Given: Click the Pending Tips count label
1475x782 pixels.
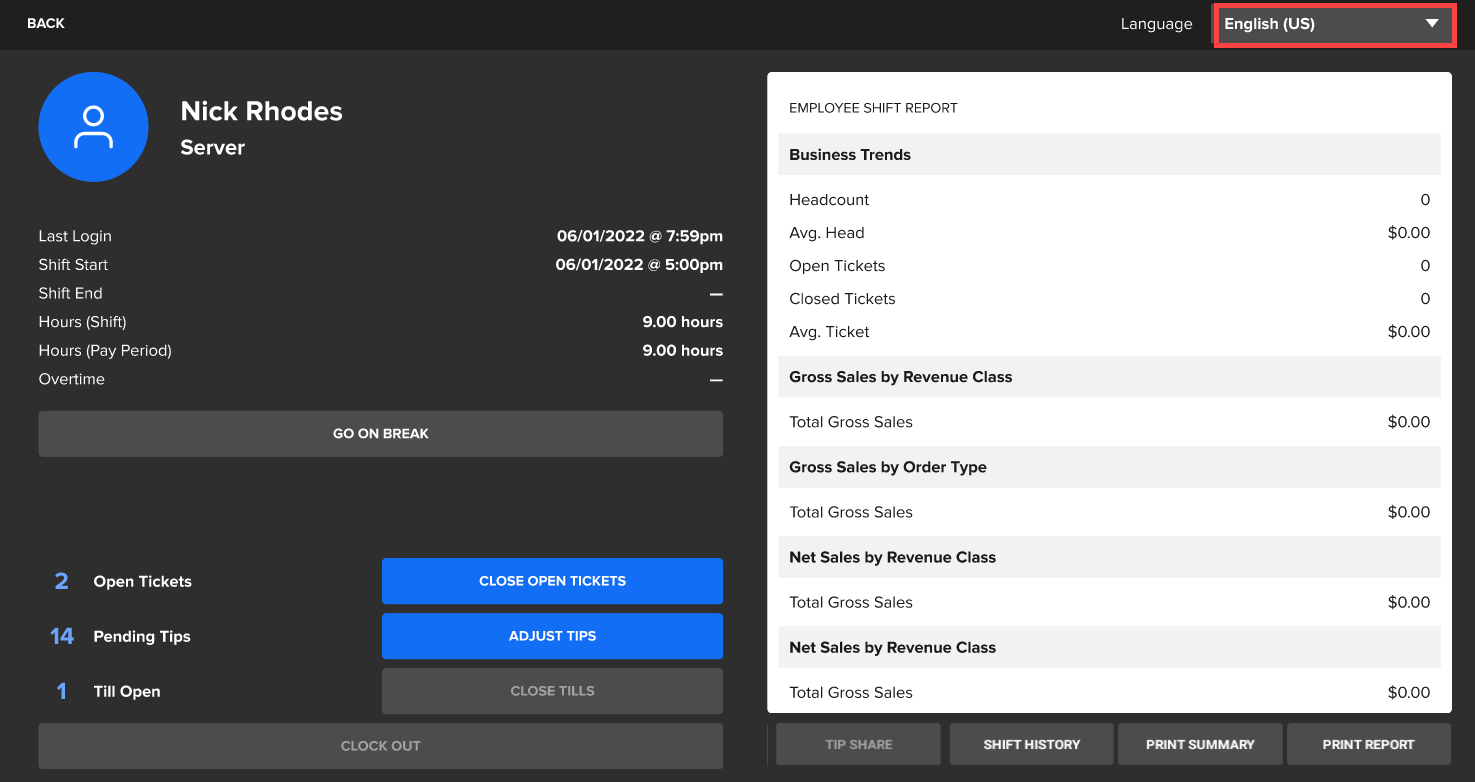Looking at the screenshot, I should coord(62,637).
